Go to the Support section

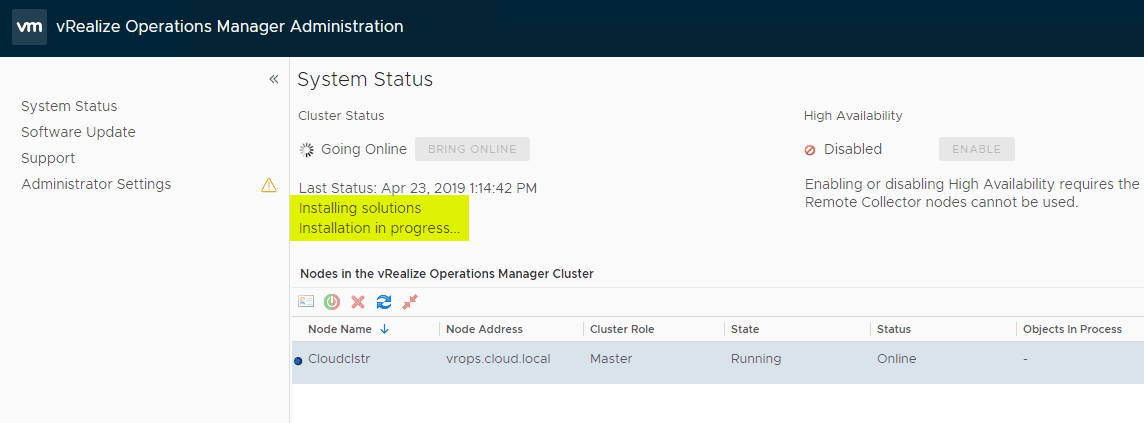pyautogui.click(x=48, y=158)
